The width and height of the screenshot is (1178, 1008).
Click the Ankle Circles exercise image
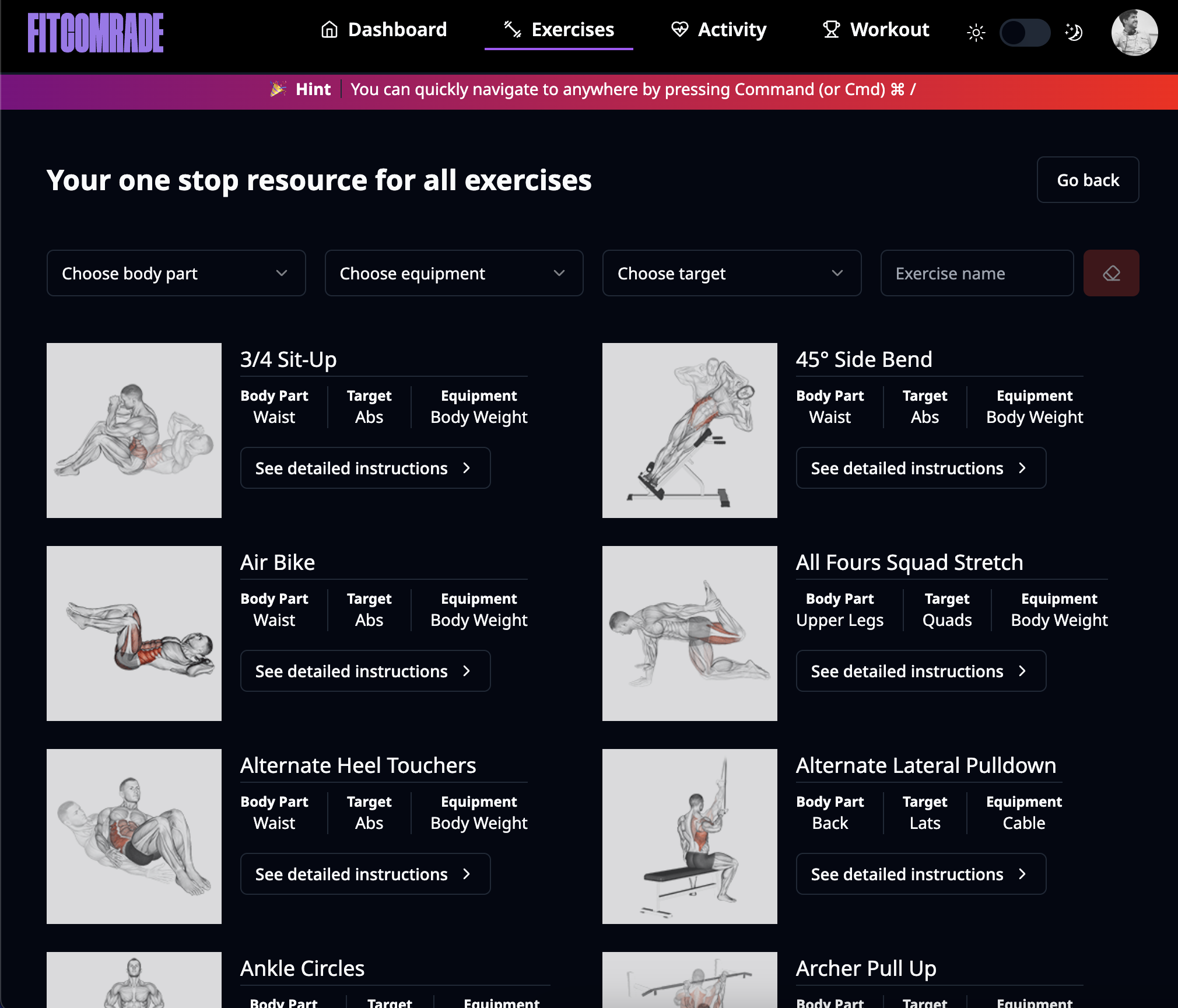[134, 980]
